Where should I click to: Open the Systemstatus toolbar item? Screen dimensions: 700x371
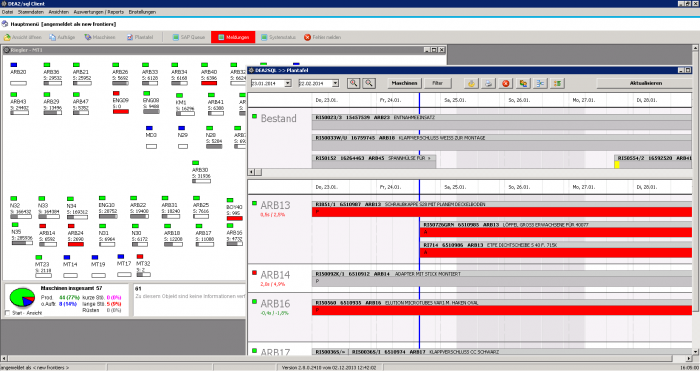(x=278, y=37)
